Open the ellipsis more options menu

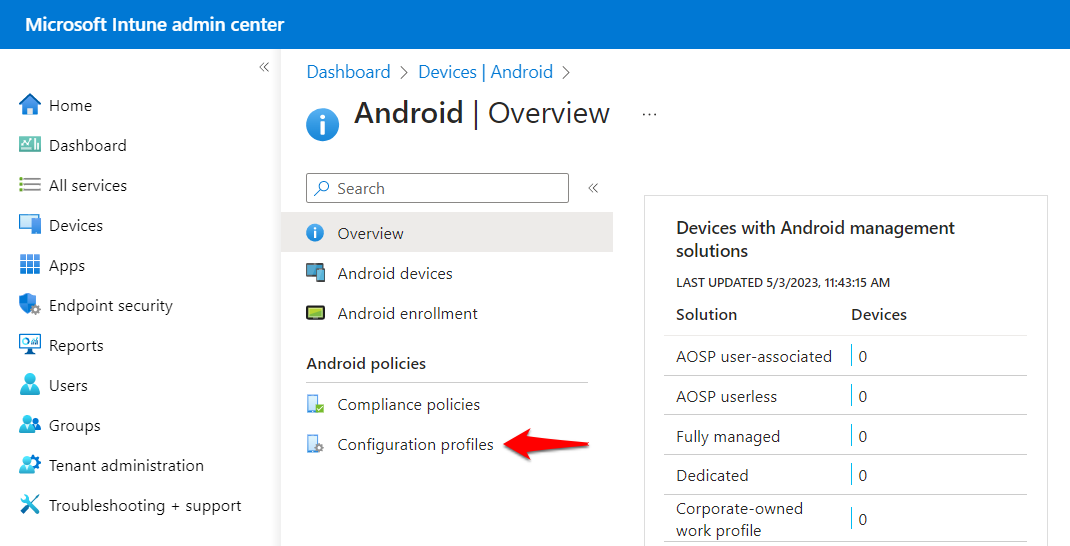tap(650, 115)
